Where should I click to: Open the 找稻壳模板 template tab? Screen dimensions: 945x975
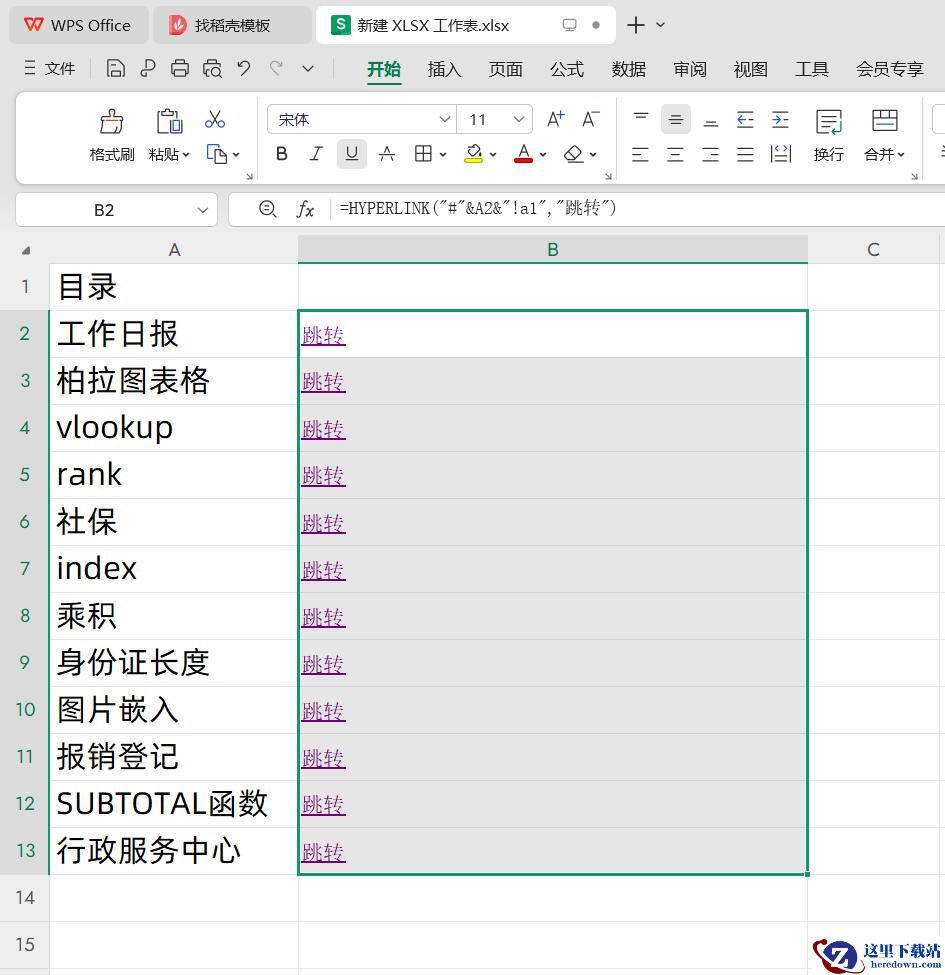[232, 25]
